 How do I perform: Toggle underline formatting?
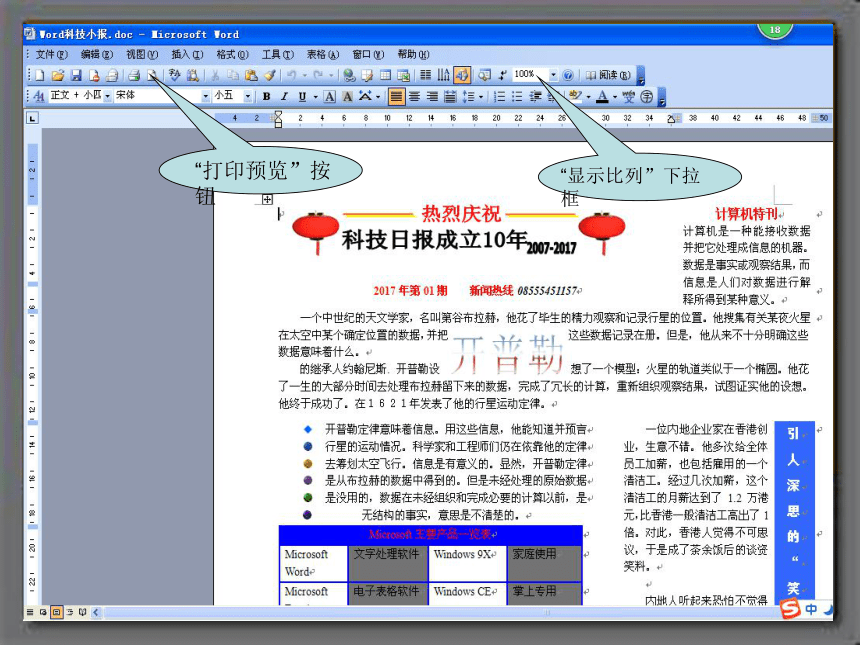tap(302, 97)
